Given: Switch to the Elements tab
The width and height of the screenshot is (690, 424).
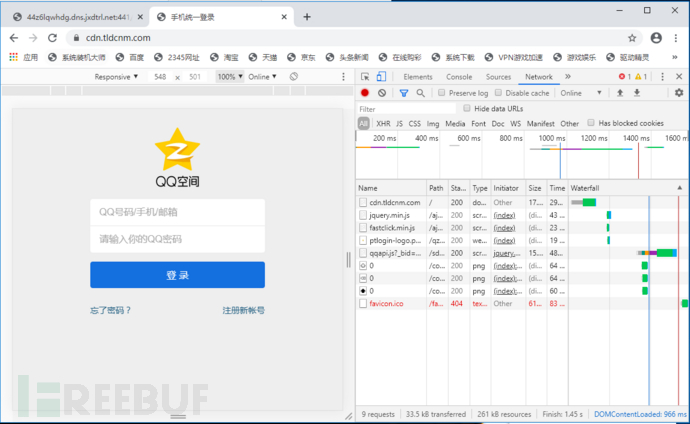Looking at the screenshot, I should tap(418, 77).
